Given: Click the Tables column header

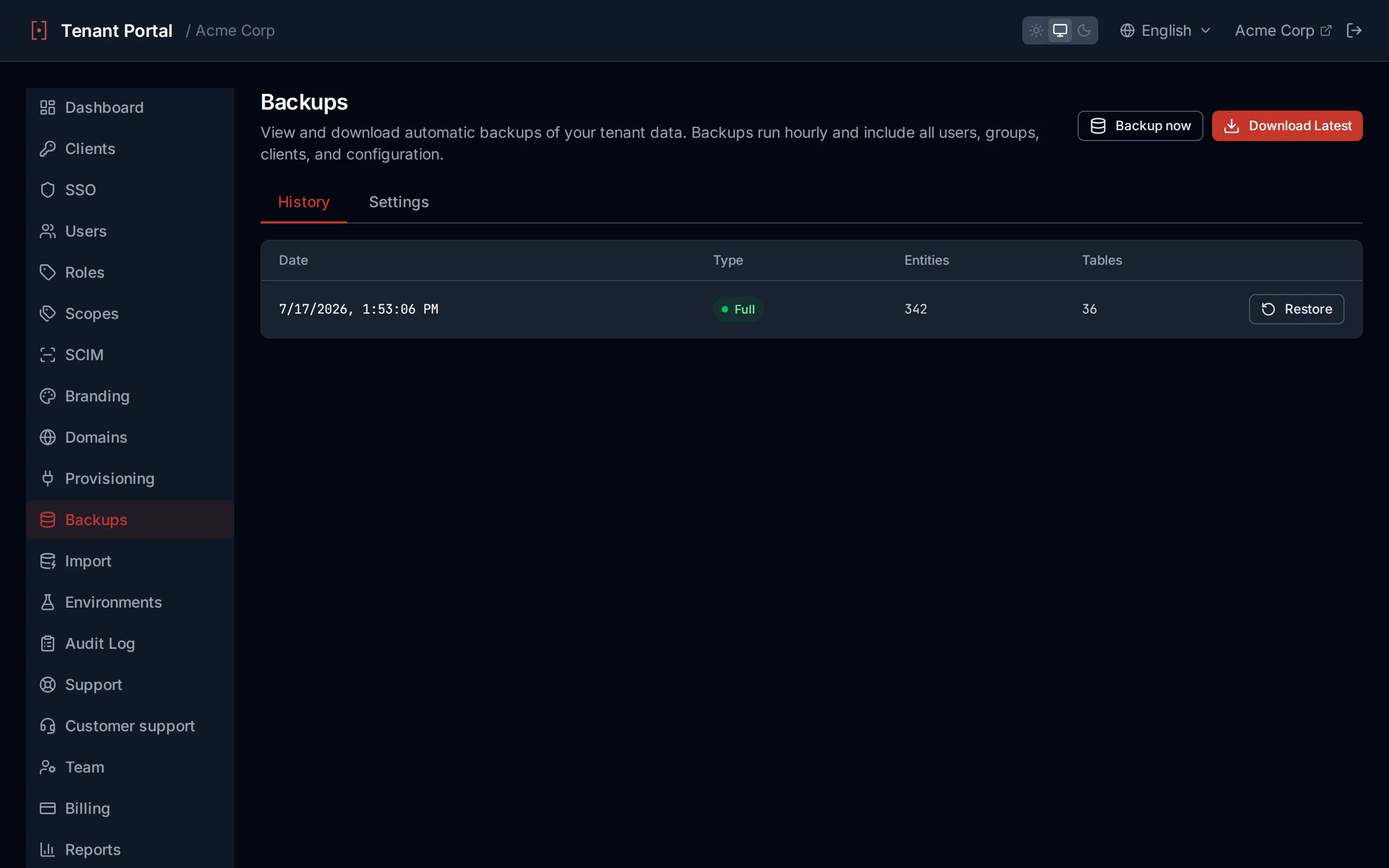Looking at the screenshot, I should (x=1101, y=260).
